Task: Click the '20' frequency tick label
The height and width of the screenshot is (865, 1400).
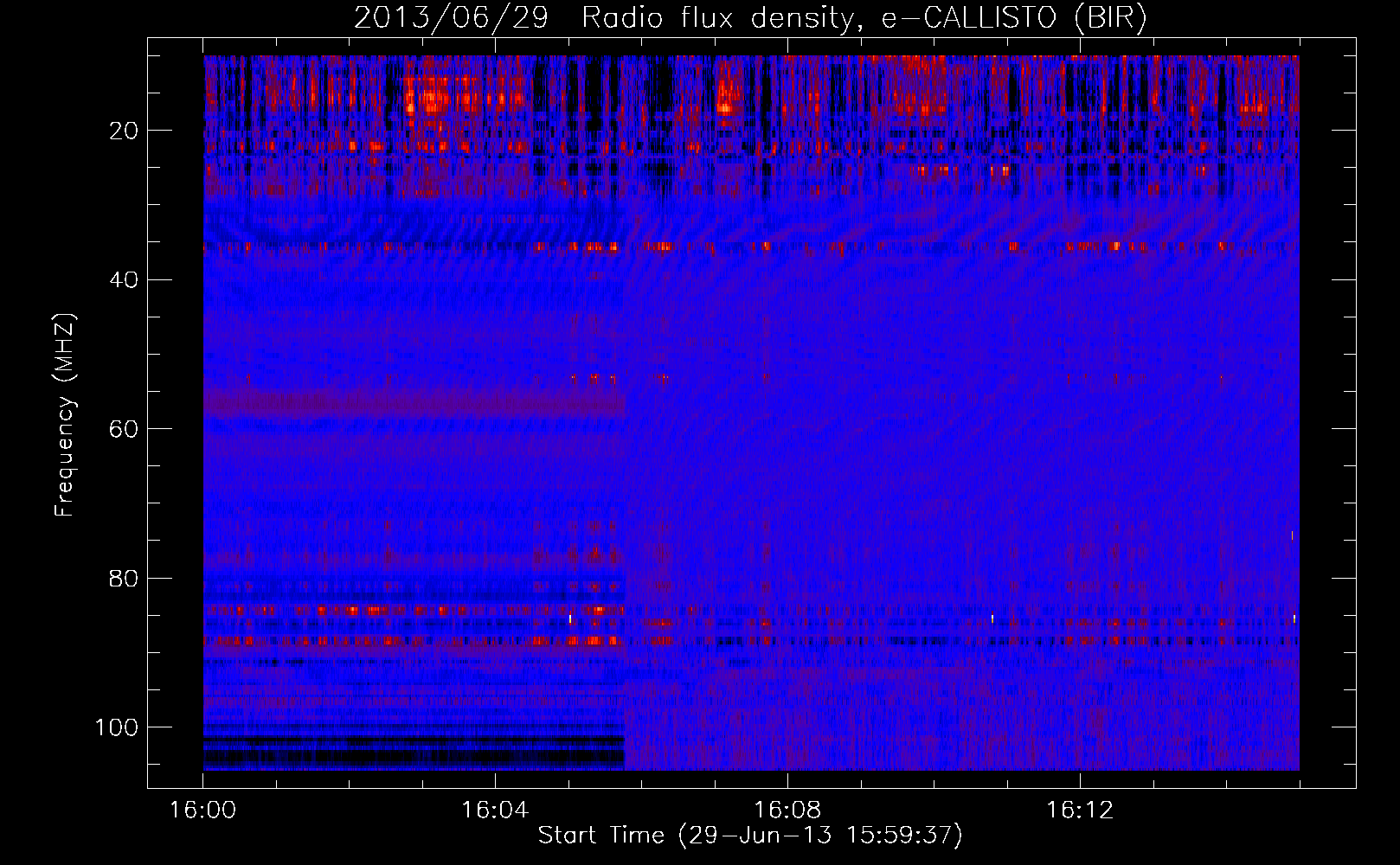Action: click(x=125, y=131)
